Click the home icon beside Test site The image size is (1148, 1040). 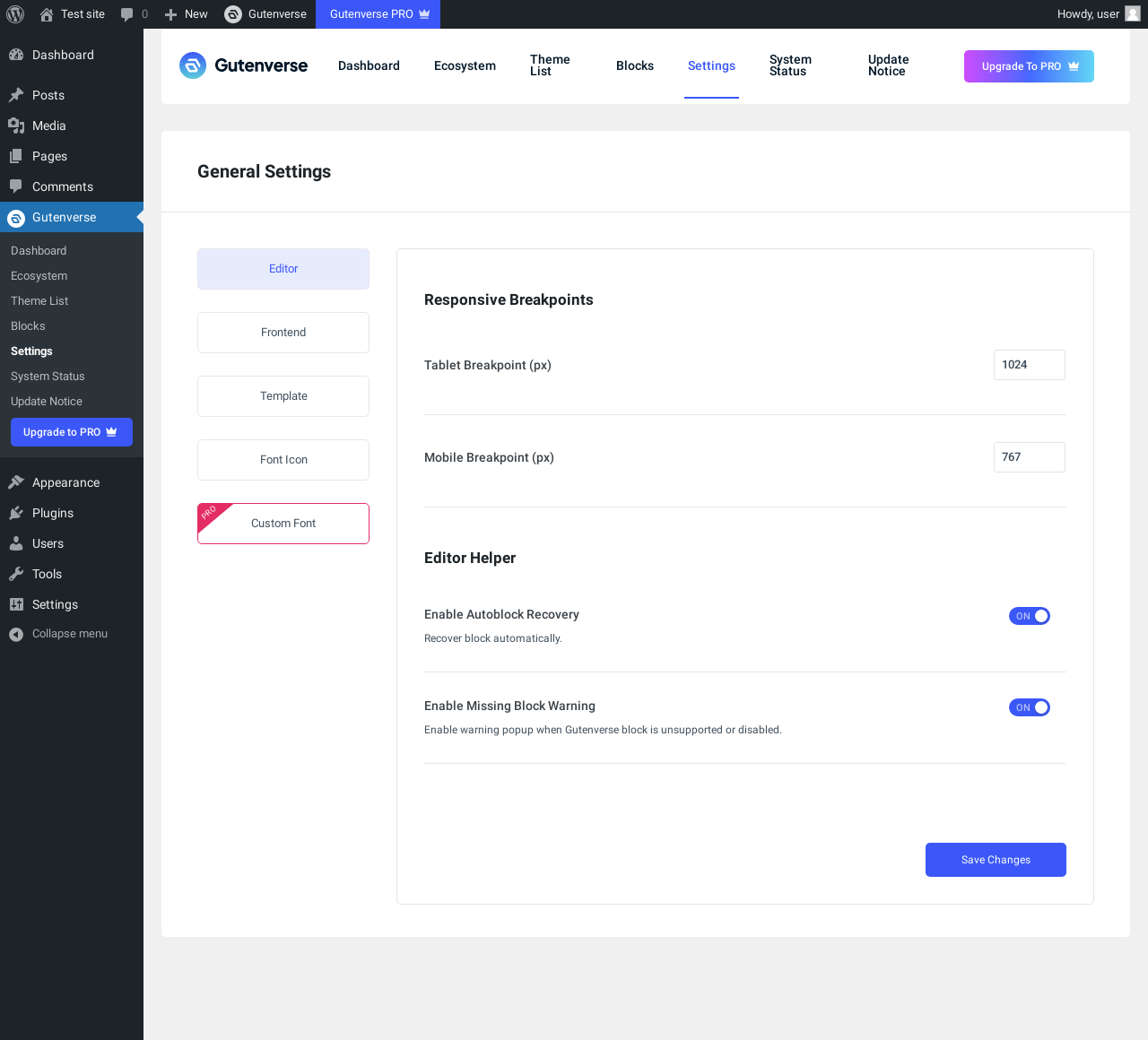[47, 14]
